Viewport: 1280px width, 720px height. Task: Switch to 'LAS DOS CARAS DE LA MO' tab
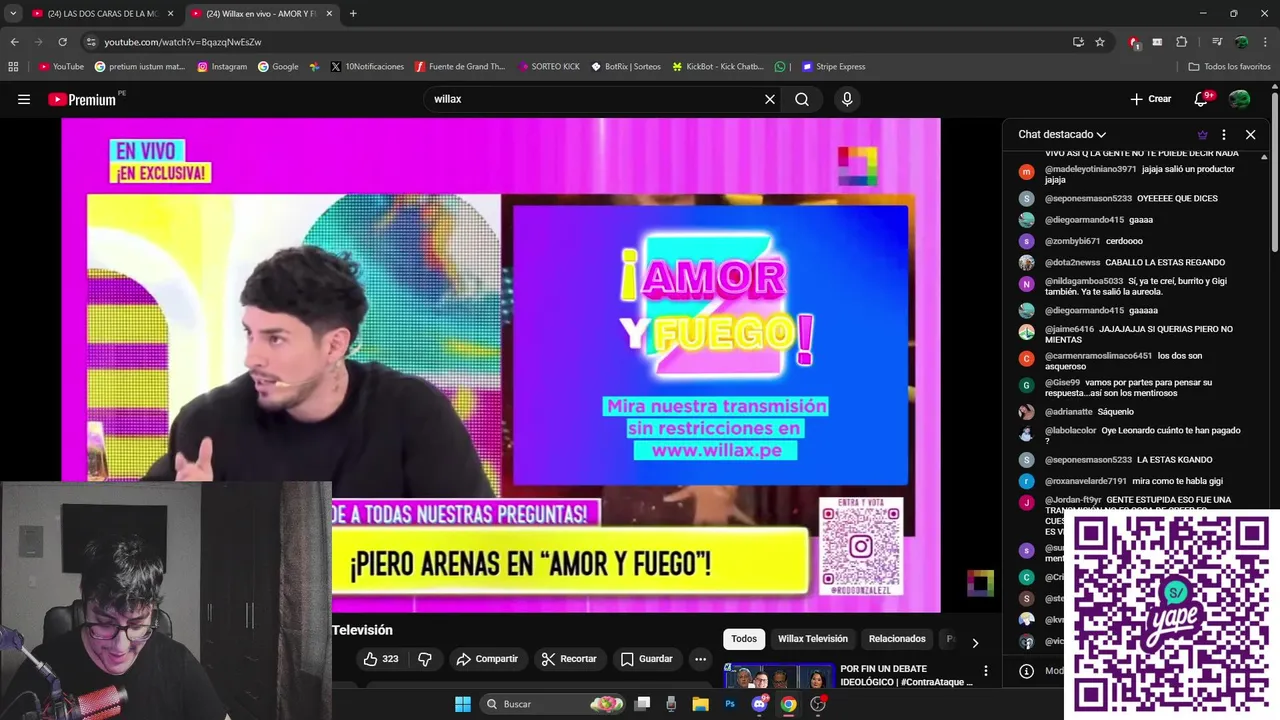click(x=102, y=13)
